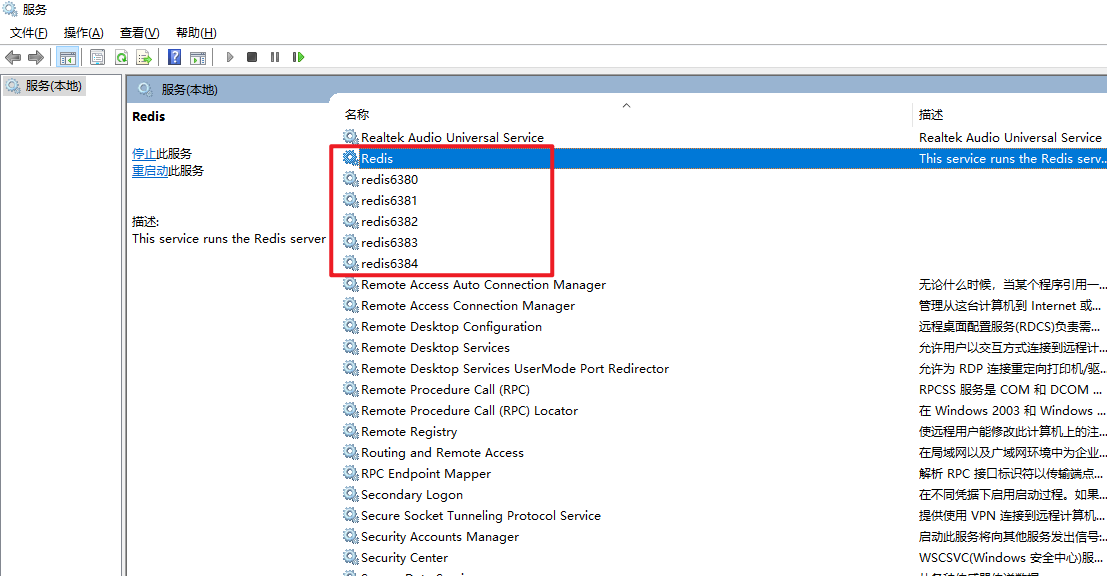Click the Export list toolbar icon
This screenshot has width=1107, height=576.
(144, 57)
